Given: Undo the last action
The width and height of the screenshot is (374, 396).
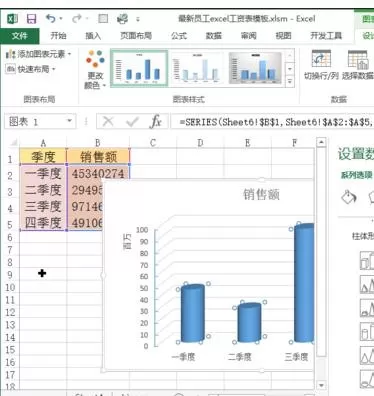Looking at the screenshot, I should (x=51, y=18).
